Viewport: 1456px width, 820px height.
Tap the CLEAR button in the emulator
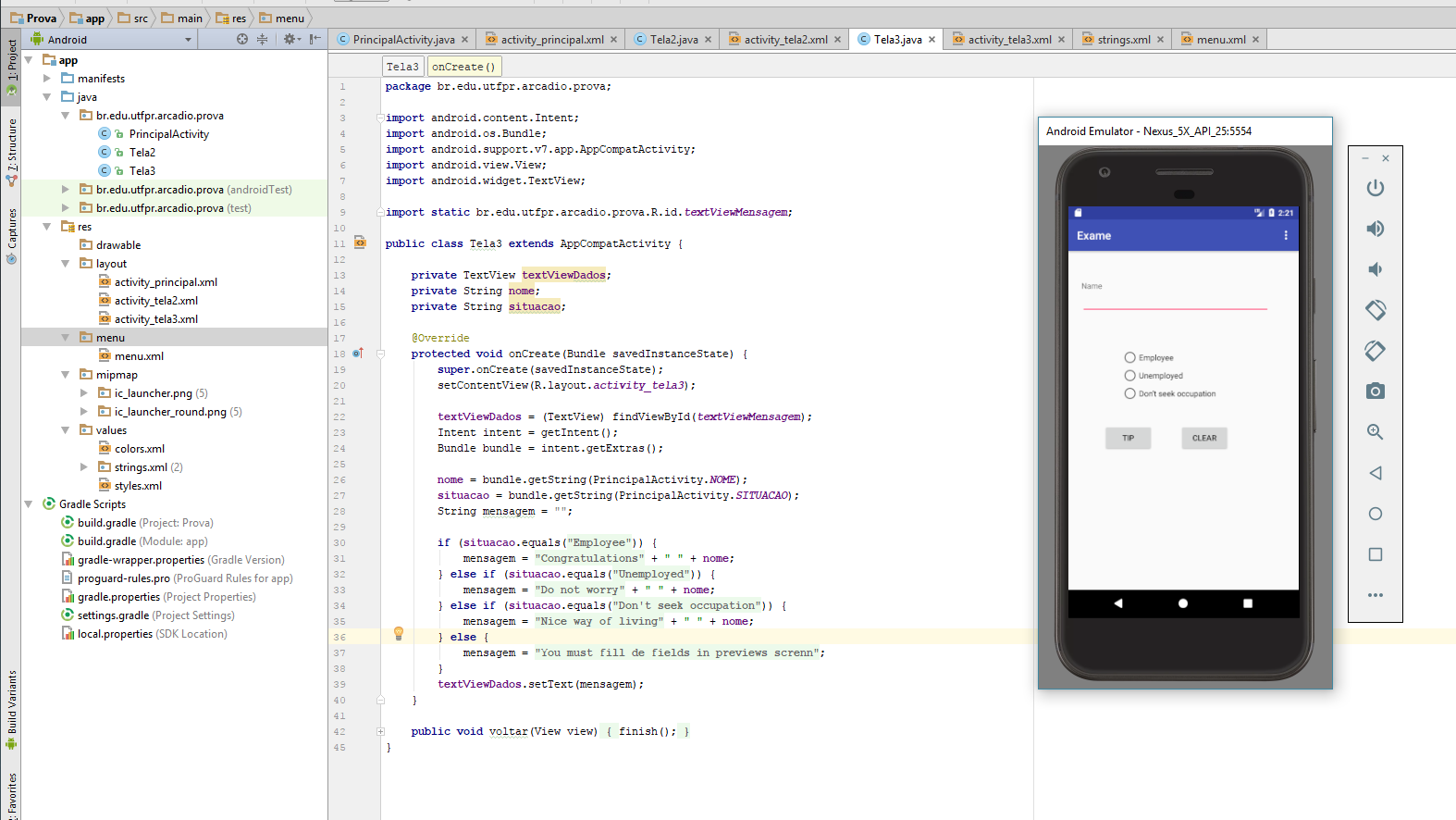point(1204,438)
